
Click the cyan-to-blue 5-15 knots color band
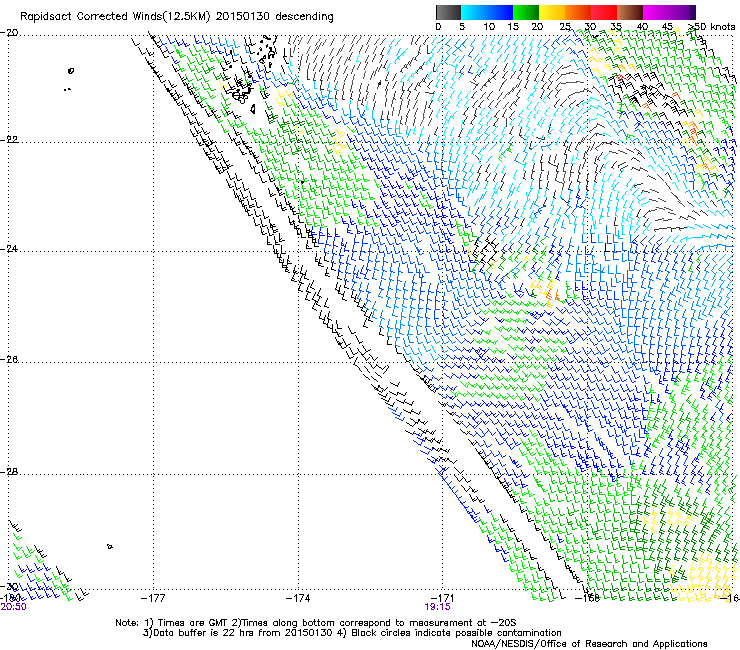(x=487, y=12)
